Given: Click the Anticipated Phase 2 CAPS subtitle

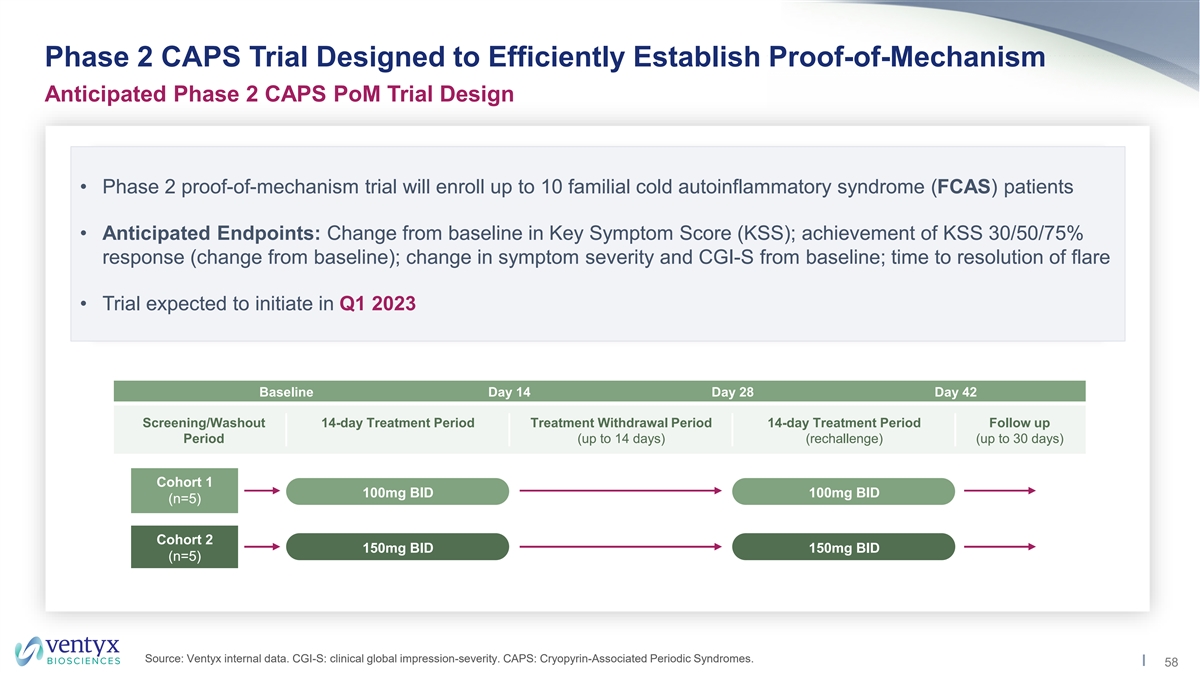Looking at the screenshot, I should click(279, 95).
